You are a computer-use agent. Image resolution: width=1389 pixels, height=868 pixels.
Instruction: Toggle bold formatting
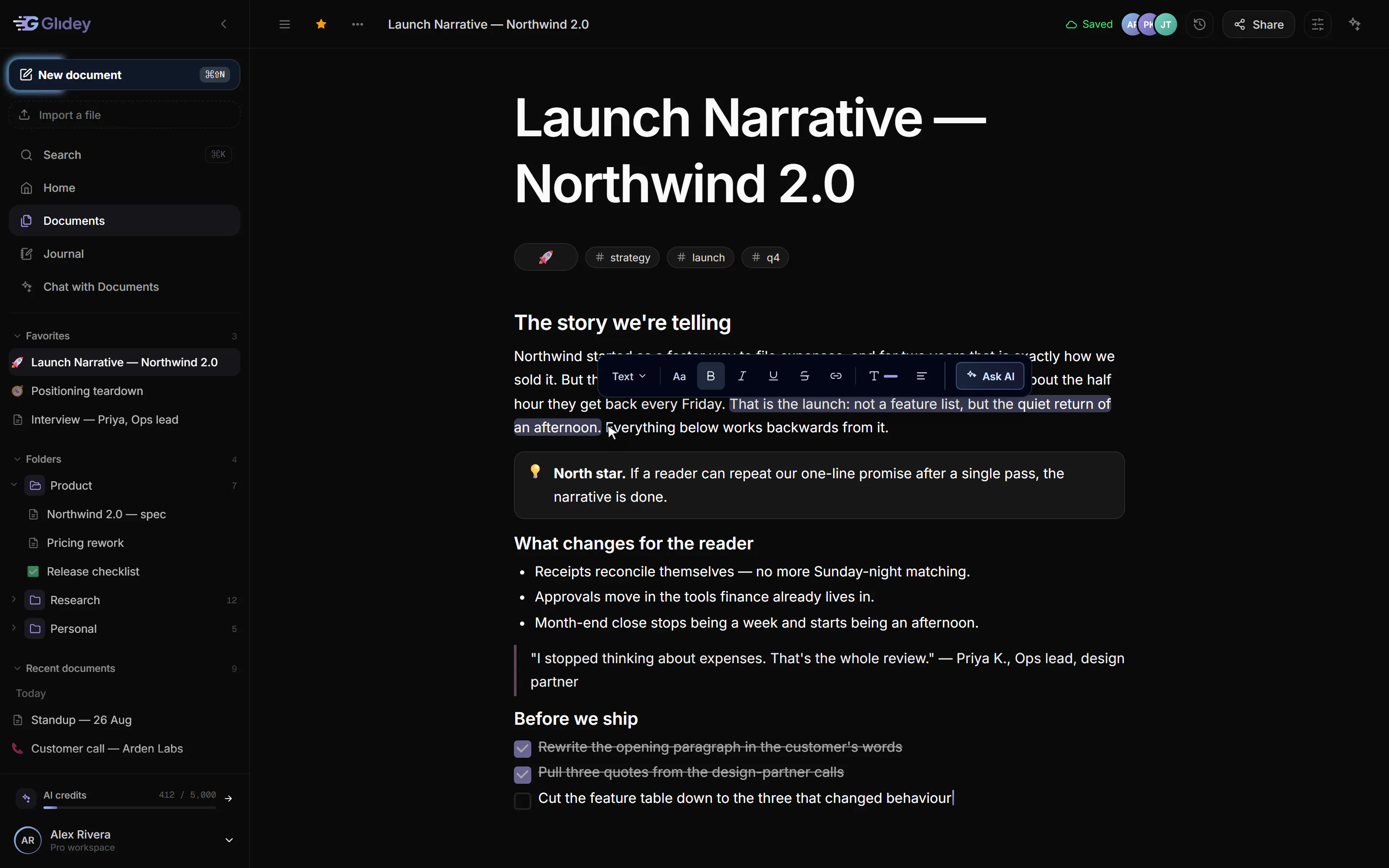(x=711, y=377)
